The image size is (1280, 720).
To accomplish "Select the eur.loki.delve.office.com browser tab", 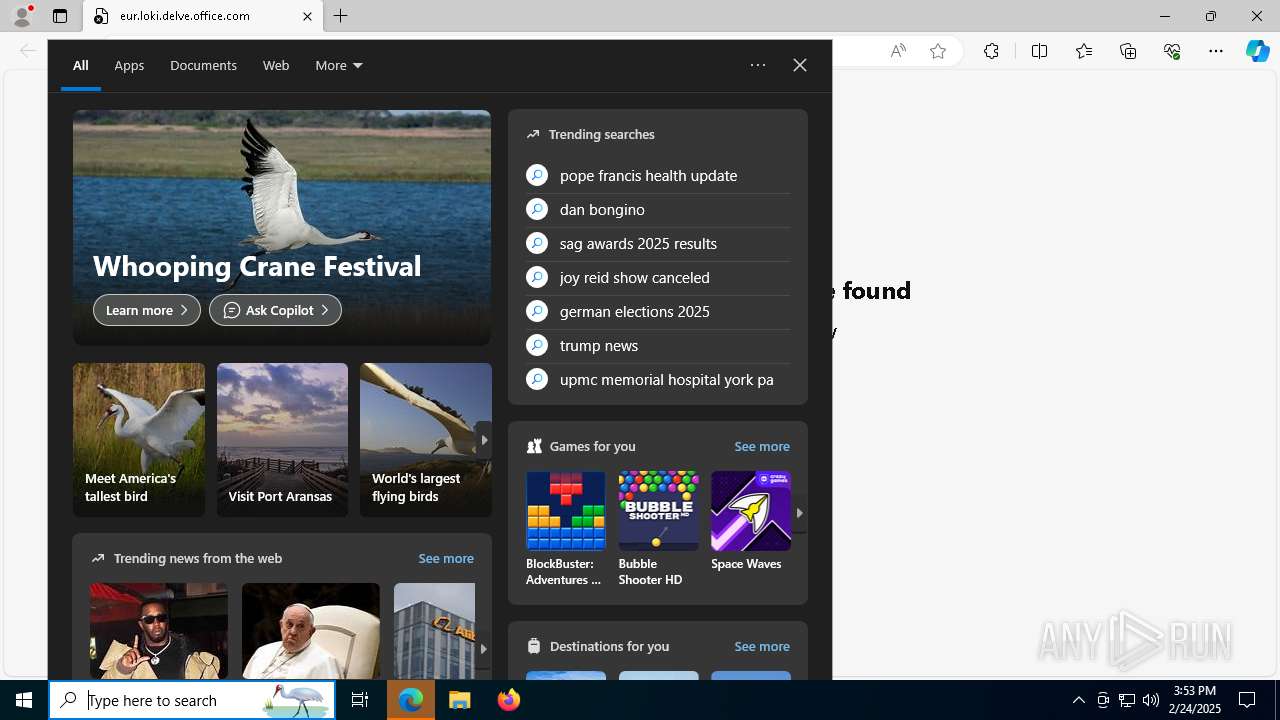I will click(204, 16).
